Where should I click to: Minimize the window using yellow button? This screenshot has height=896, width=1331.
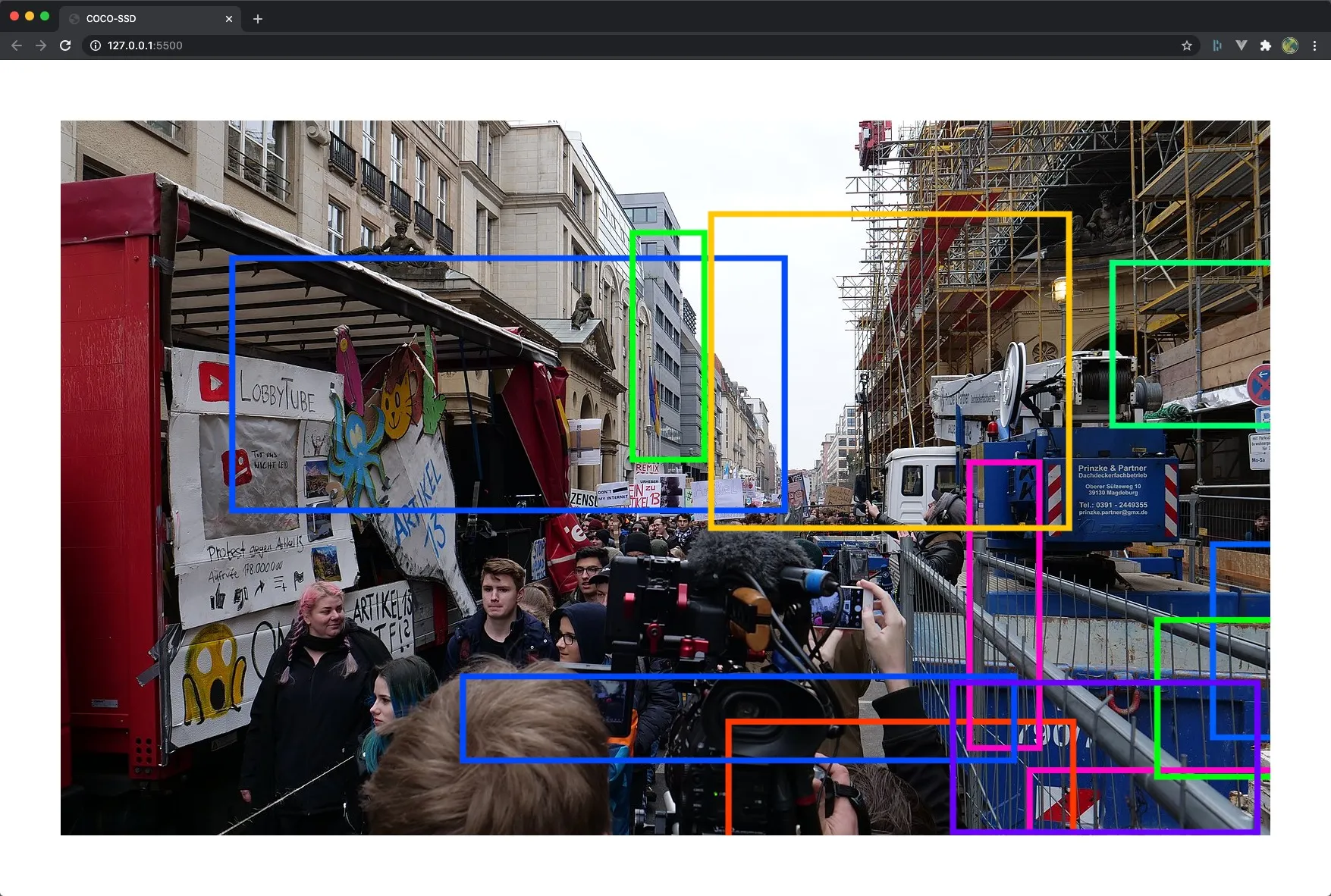coord(30,16)
